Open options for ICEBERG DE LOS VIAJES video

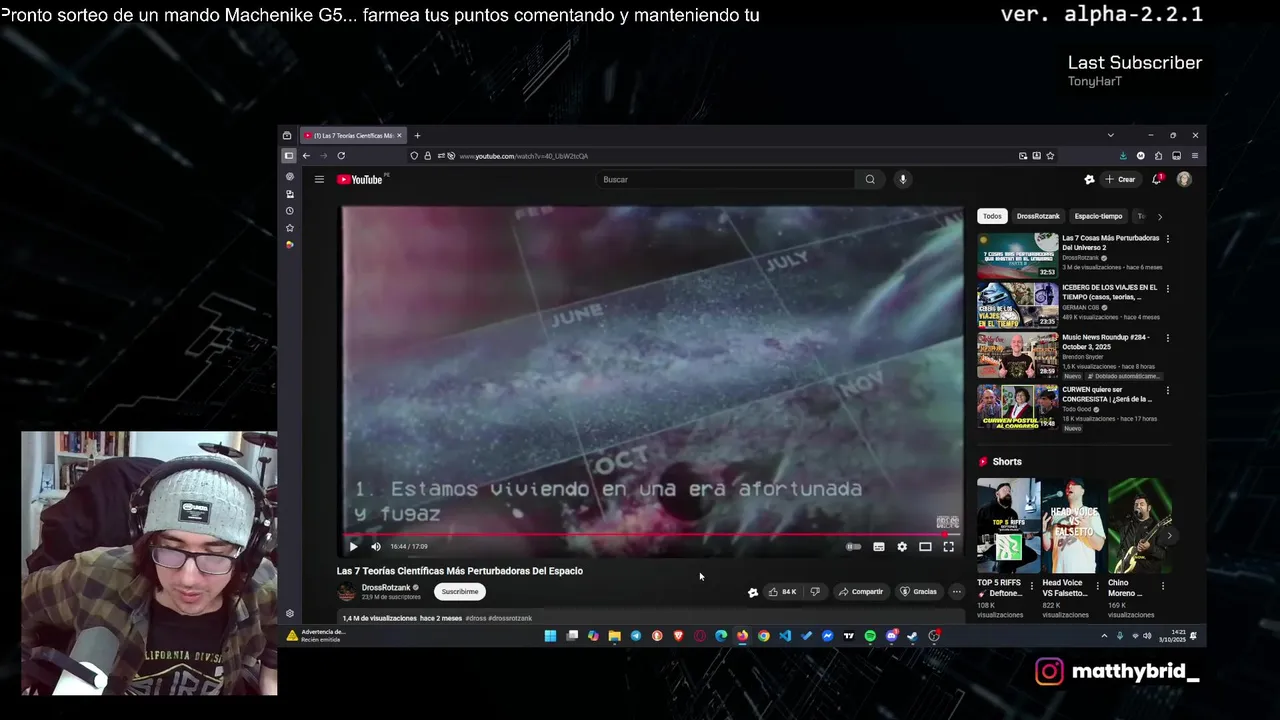1167,289
